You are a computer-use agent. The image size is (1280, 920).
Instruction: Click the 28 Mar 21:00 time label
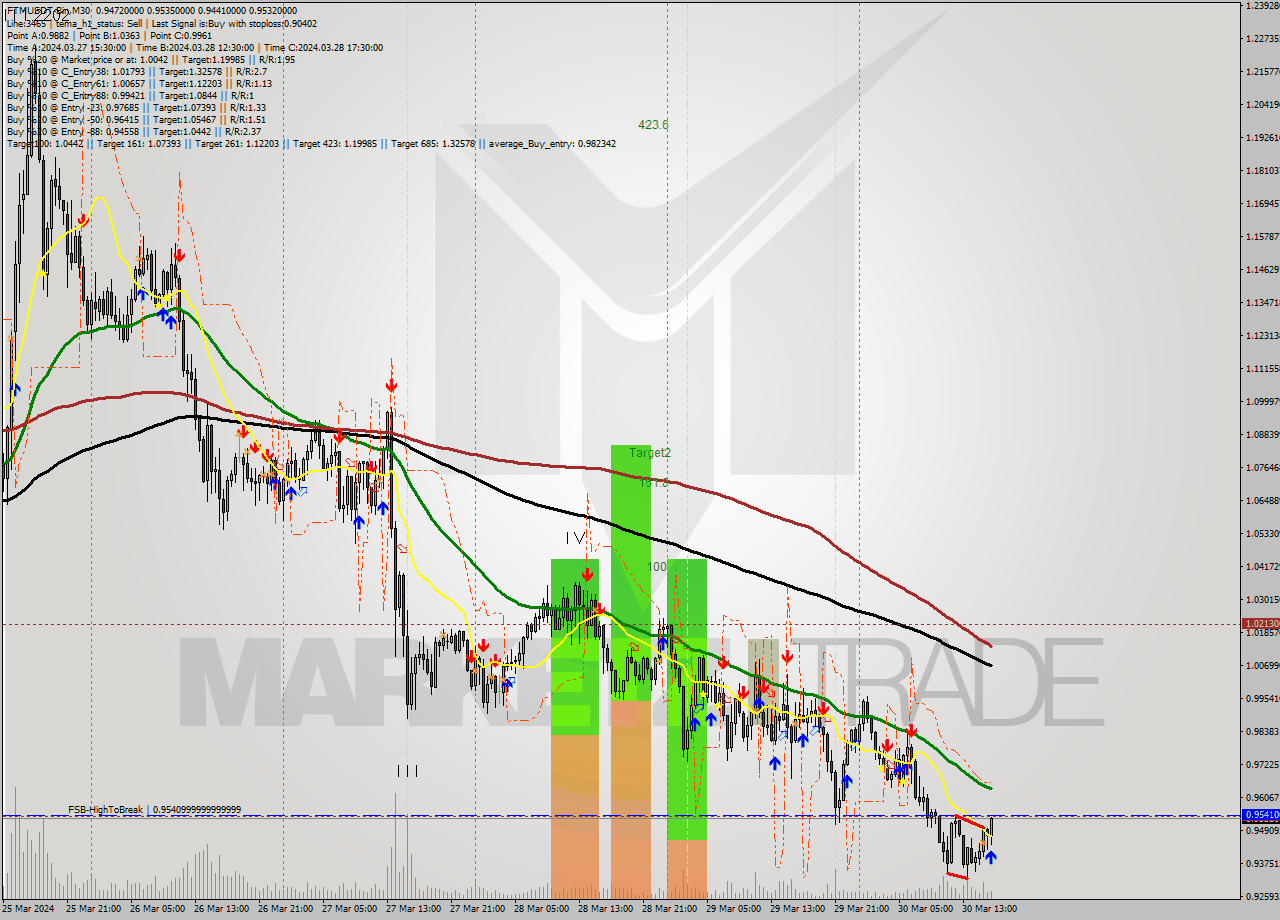[x=668, y=909]
